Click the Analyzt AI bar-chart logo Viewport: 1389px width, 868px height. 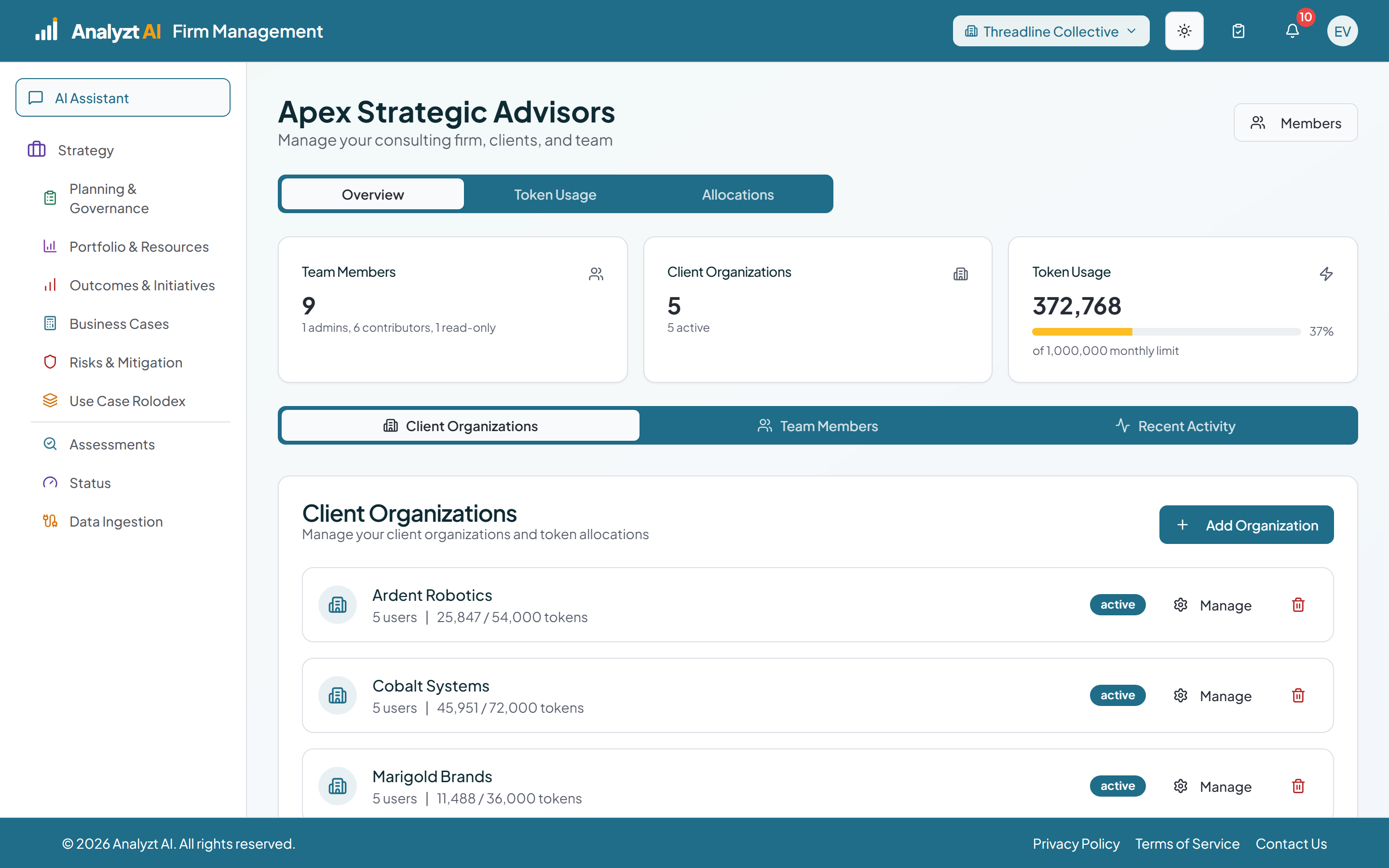[x=46, y=30]
